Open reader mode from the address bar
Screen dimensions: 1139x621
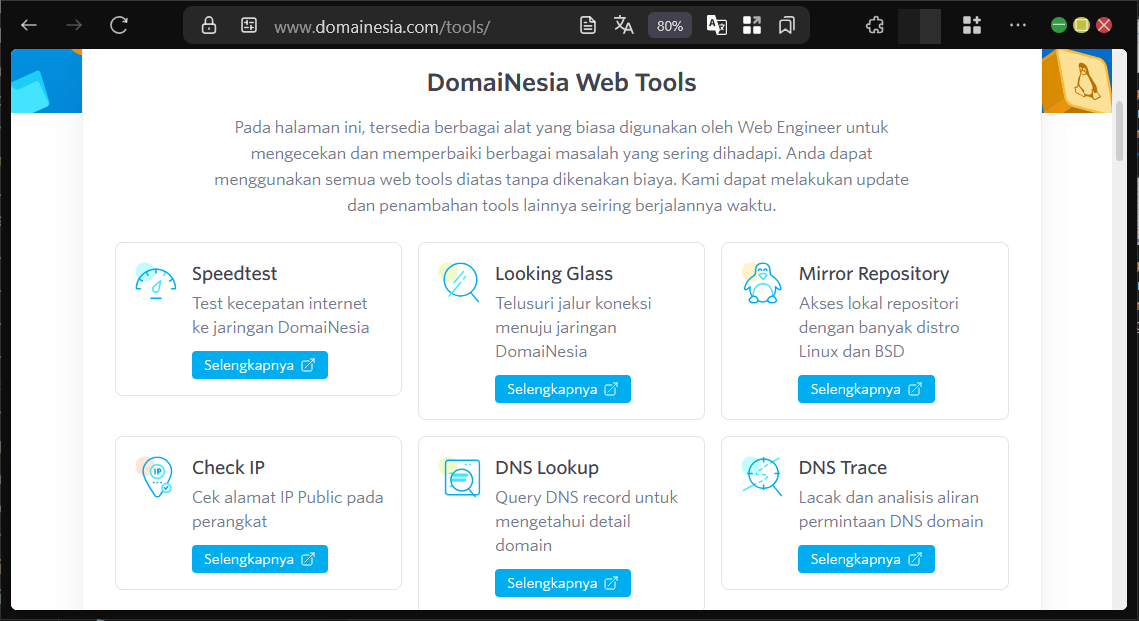coord(589,25)
